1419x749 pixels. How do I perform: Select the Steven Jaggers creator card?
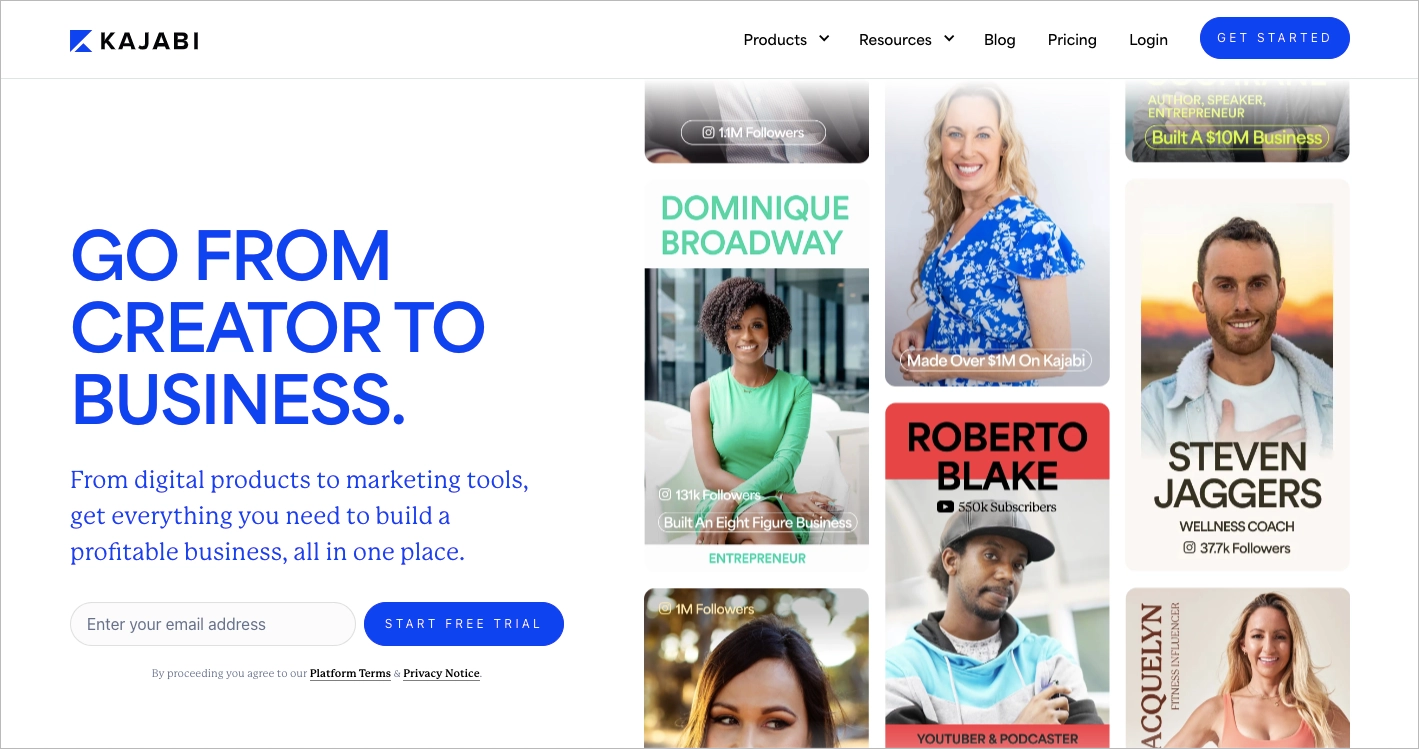point(1237,375)
